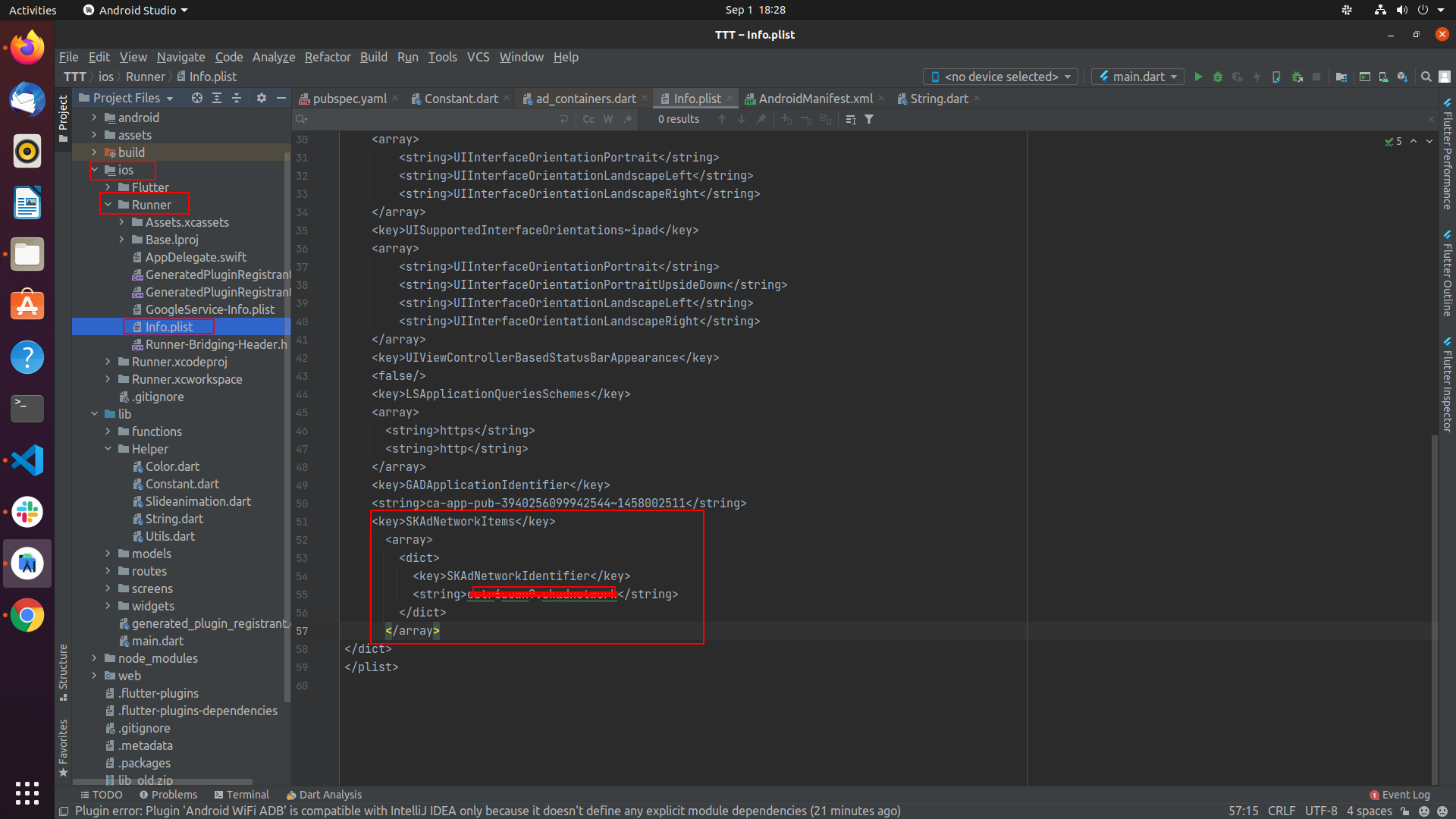Click into the find search field
This screenshot has width=1456, height=819.
432,119
